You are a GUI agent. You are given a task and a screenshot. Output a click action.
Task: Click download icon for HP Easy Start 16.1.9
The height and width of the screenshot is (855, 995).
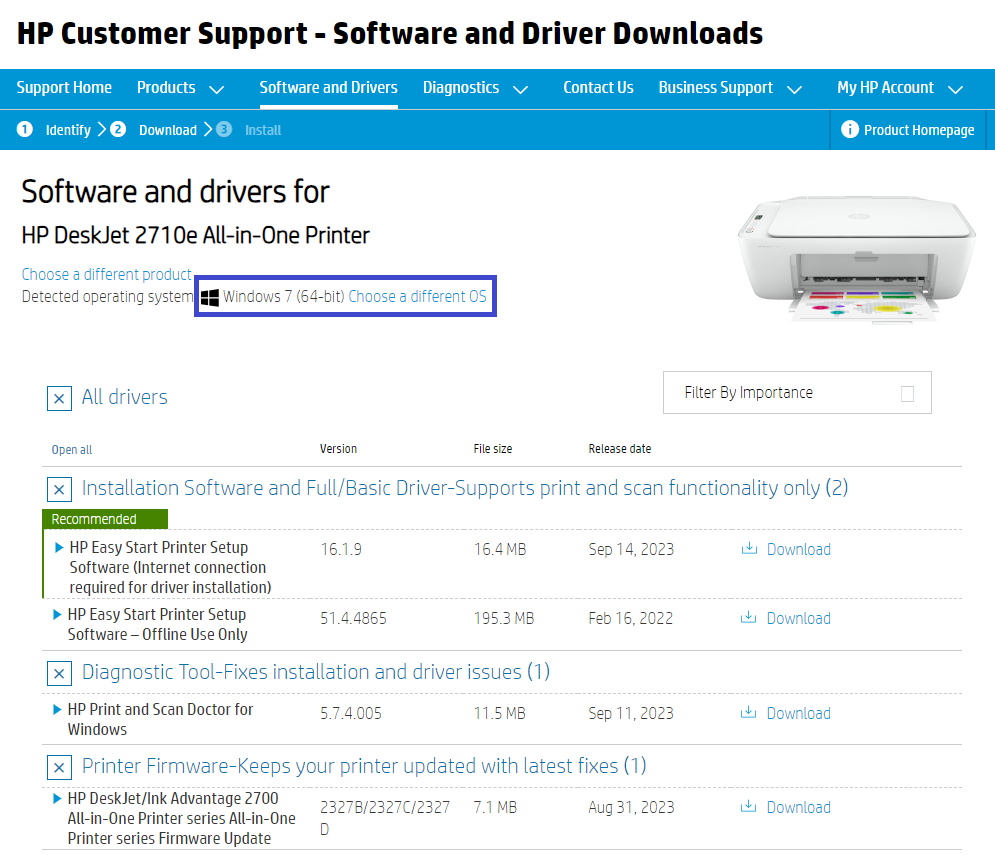(x=749, y=549)
